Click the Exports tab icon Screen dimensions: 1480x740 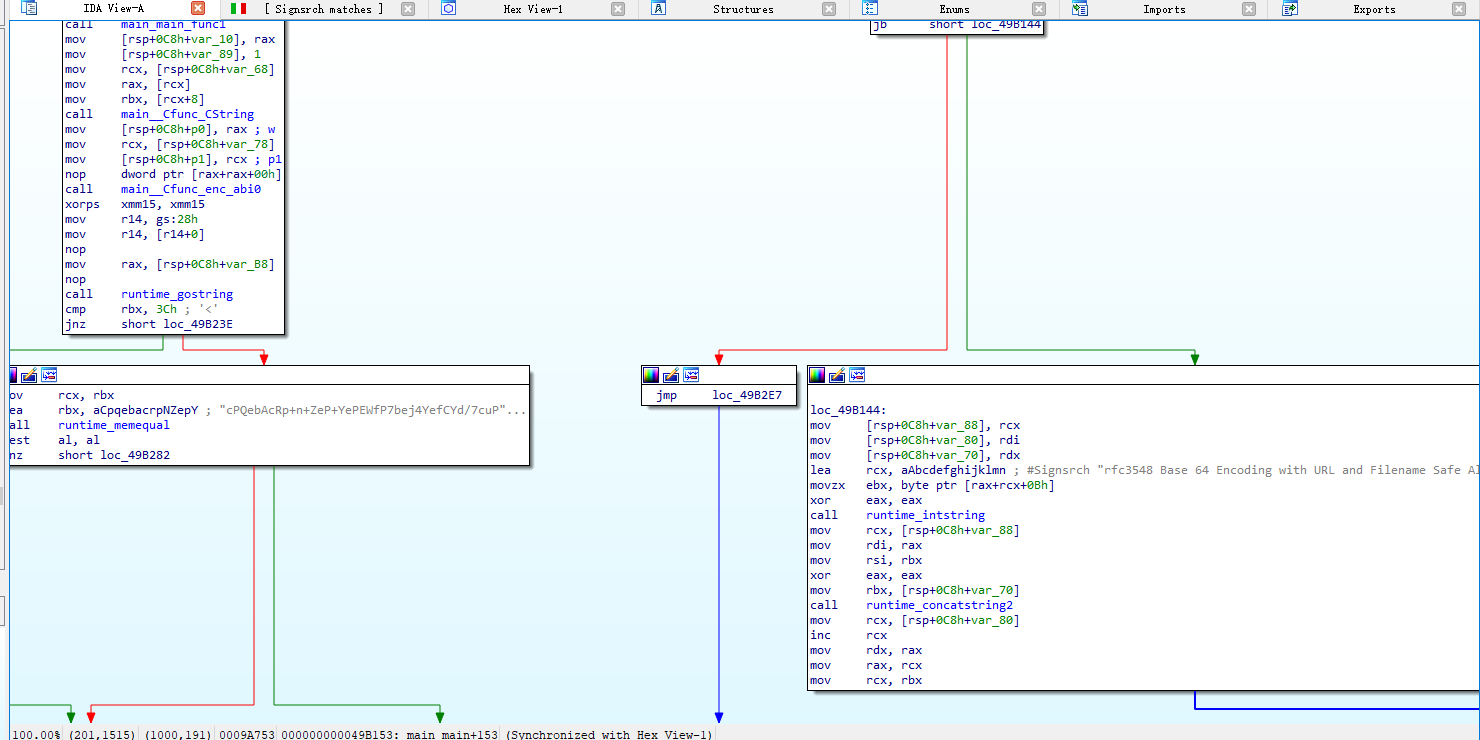pos(1289,9)
